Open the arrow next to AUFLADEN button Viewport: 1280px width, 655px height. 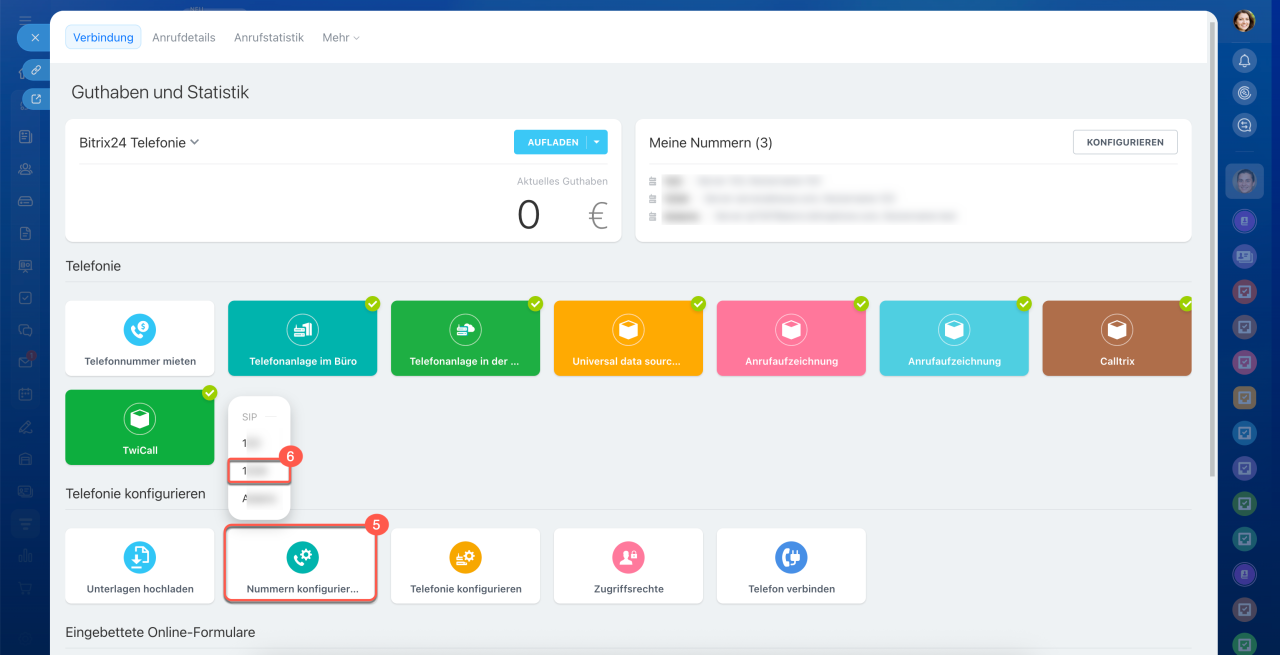(597, 142)
